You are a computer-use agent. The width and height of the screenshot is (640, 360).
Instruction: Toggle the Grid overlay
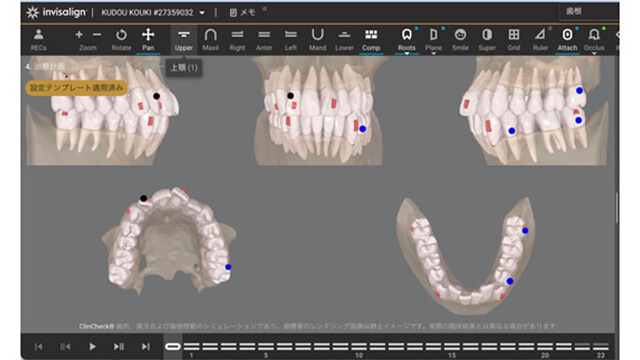pos(513,40)
